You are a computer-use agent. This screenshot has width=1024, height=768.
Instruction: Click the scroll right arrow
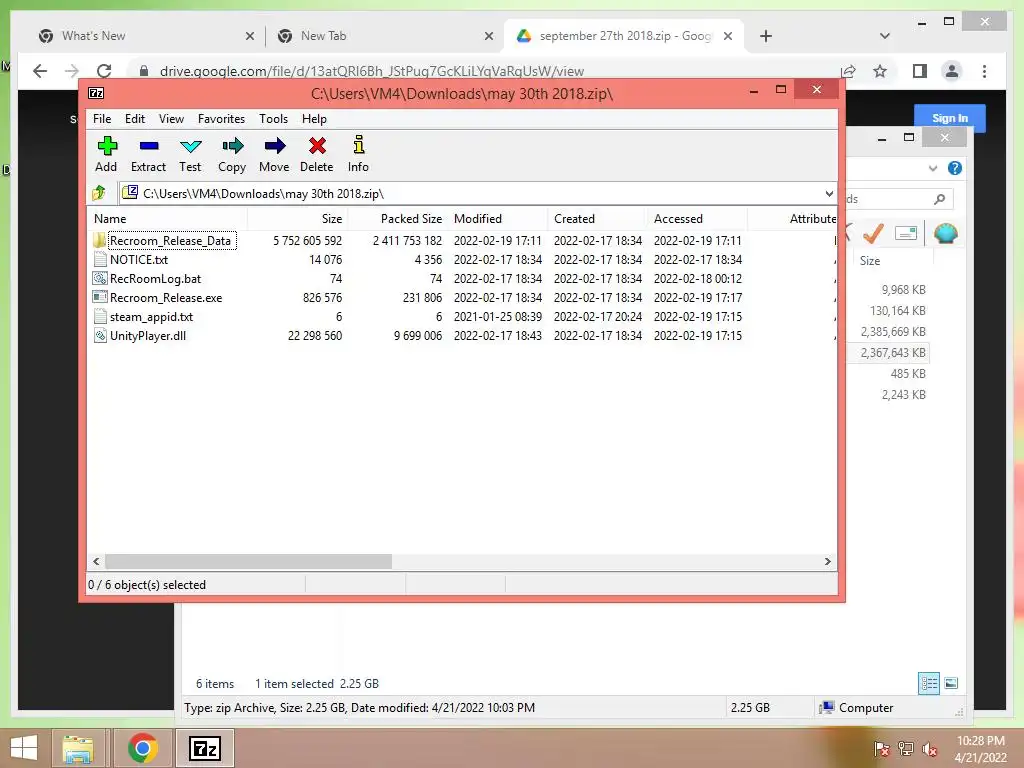pos(827,561)
